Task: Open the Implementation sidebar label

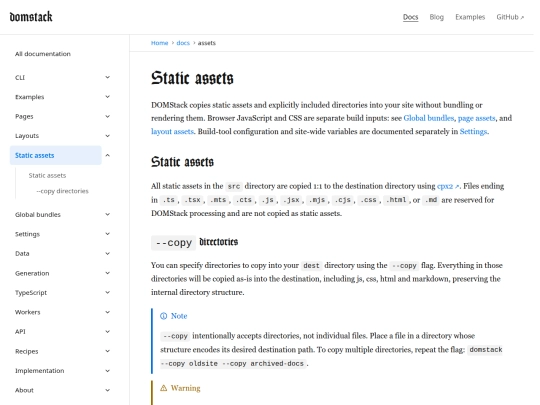Action: click(x=40, y=371)
